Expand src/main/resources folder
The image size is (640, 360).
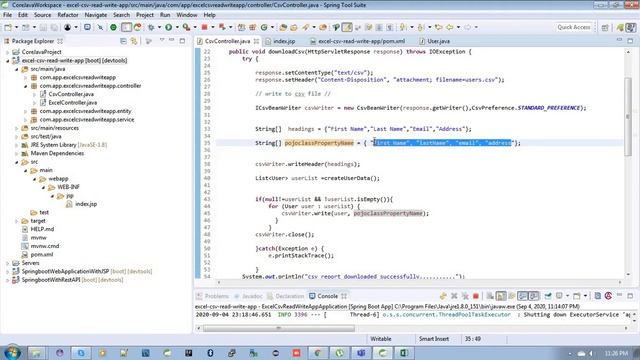pyautogui.click(x=17, y=128)
